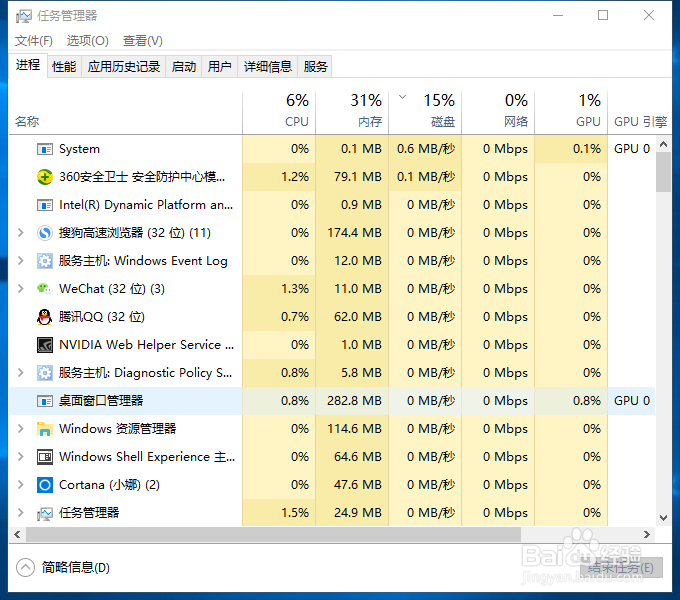This screenshot has height=600, width=680.
Task: Select the 桌面窗口管理器 process name
Action: pyautogui.click(x=101, y=401)
